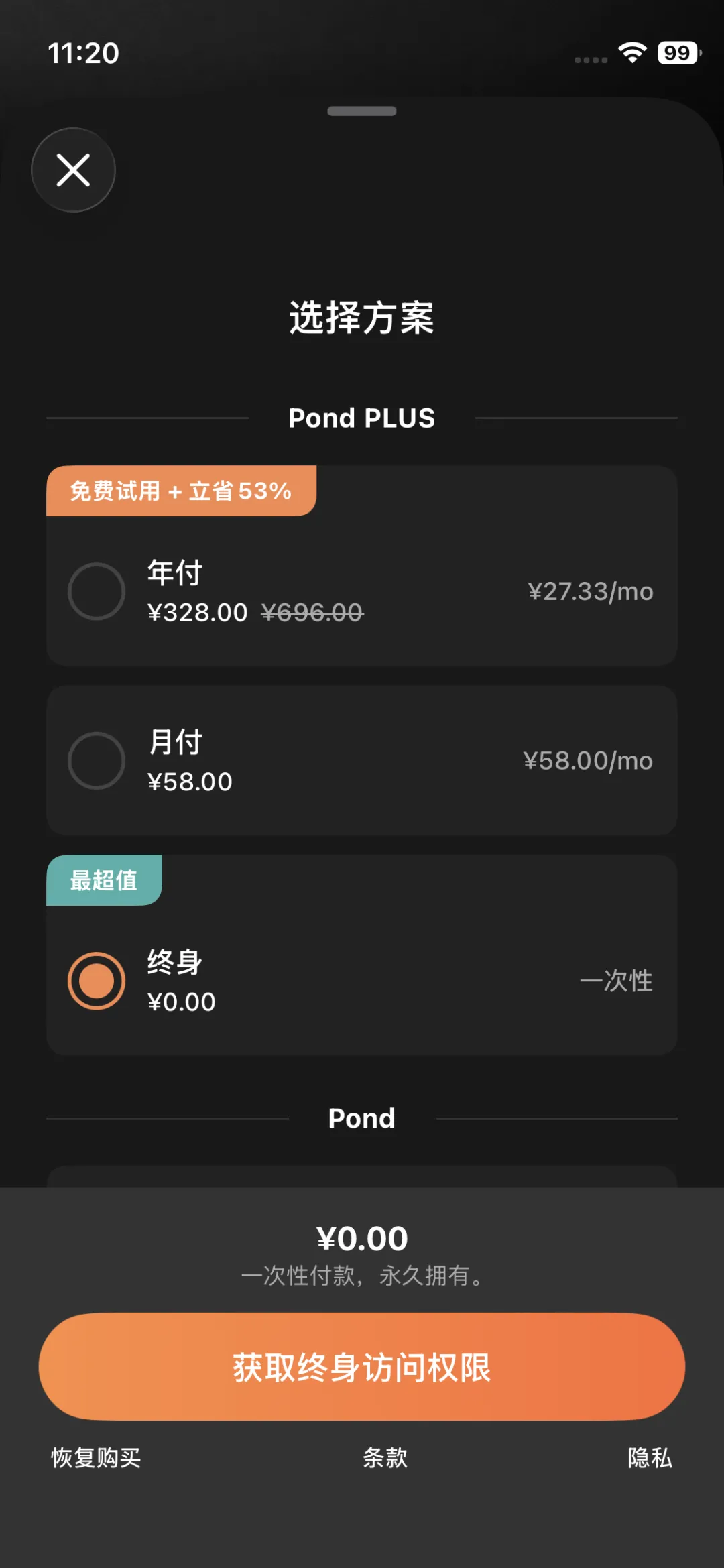The height and width of the screenshot is (1568, 724).
Task: Tap the ¥27.33/mo yearly price label
Action: [591, 591]
